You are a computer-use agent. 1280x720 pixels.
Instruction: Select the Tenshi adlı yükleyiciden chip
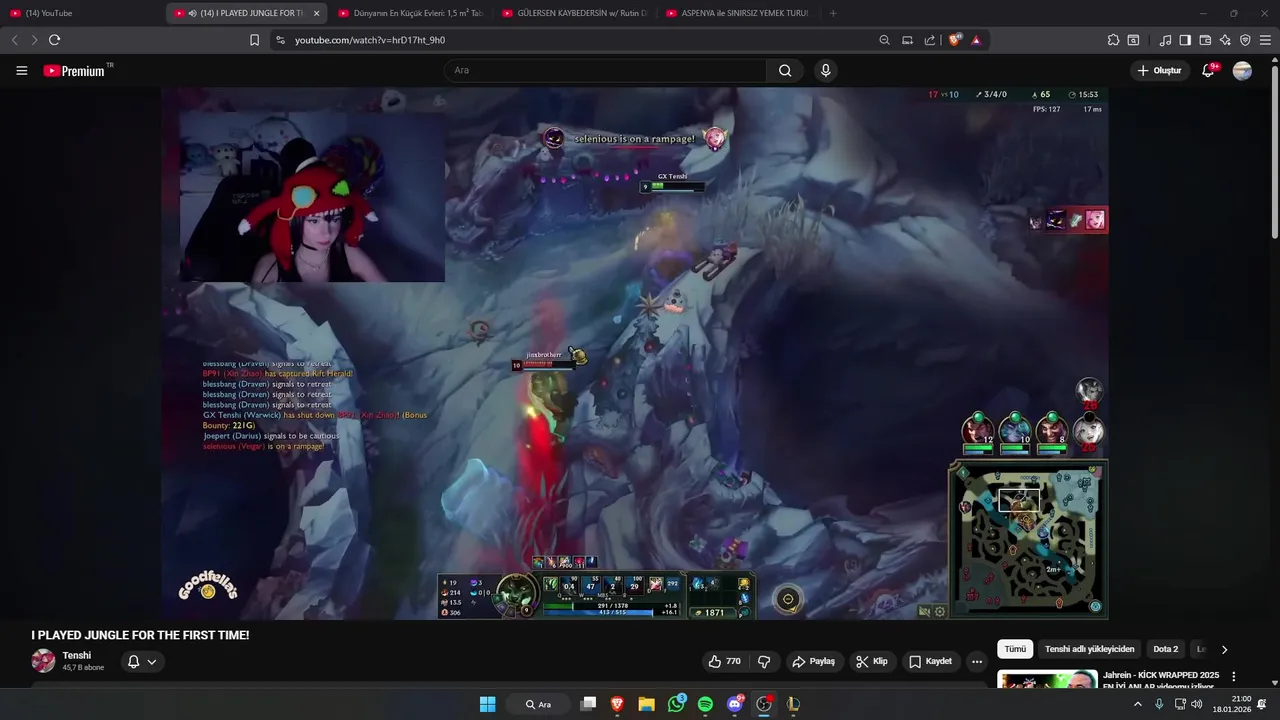1090,649
